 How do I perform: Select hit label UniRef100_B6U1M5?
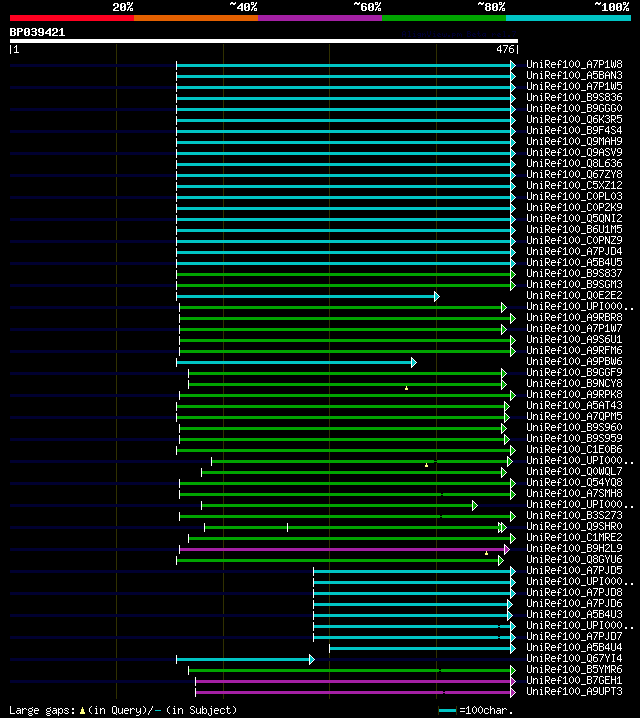(574, 229)
